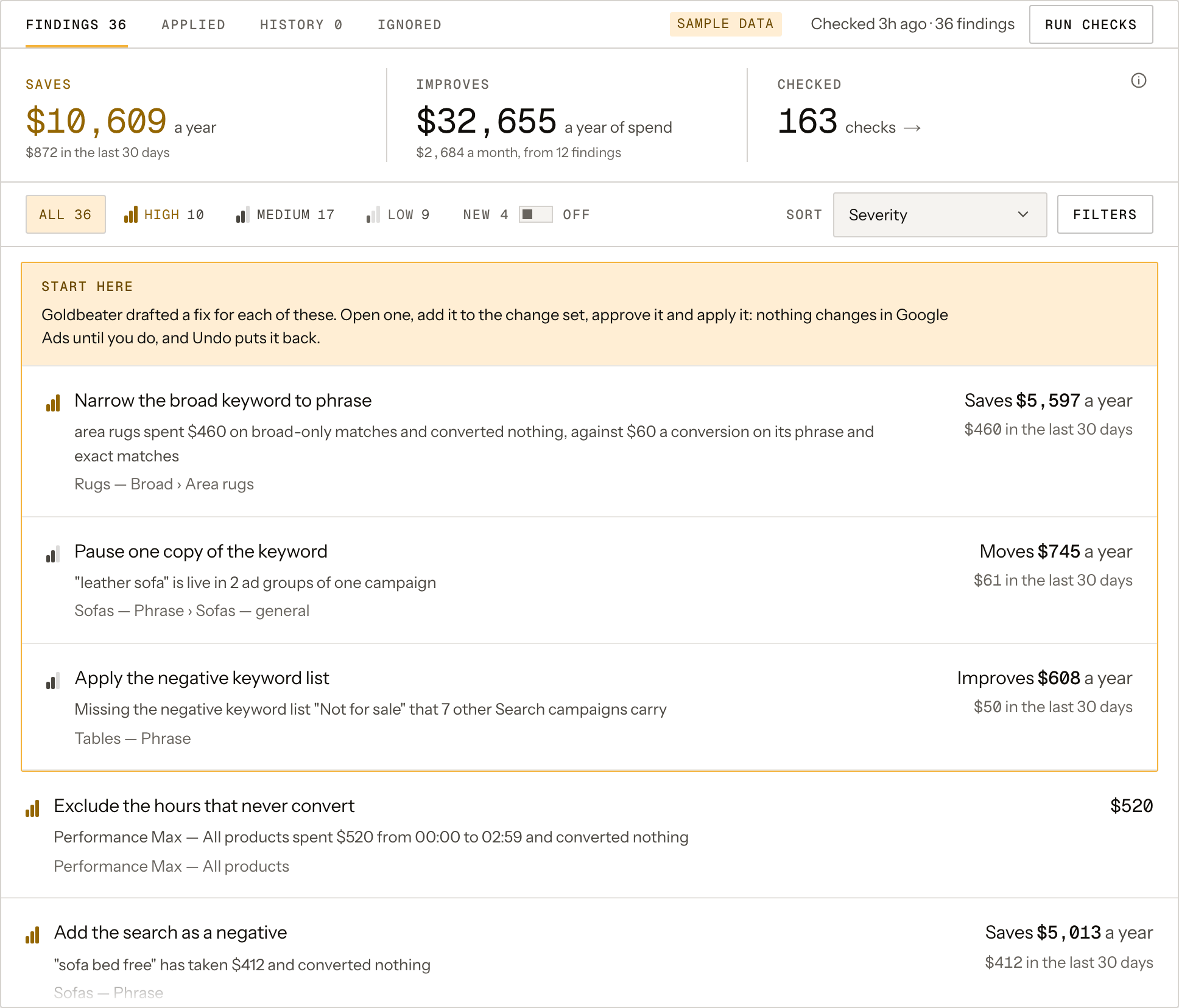
Task: Open the 163 checks link
Action: 849,122
